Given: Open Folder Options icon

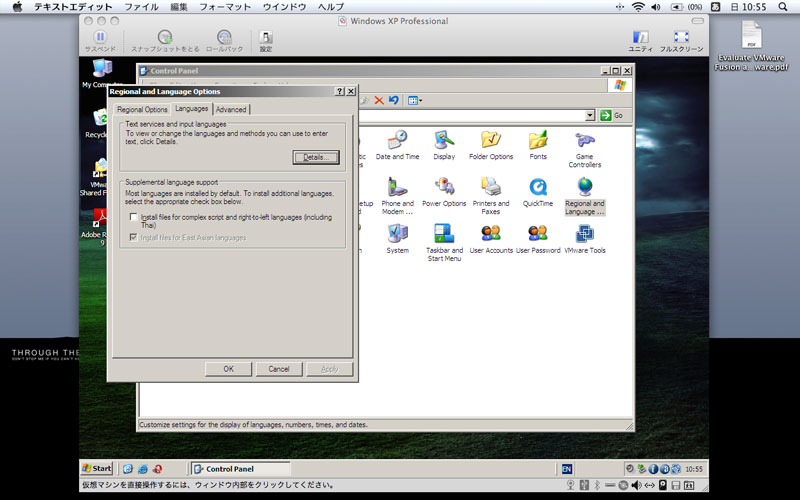Looking at the screenshot, I should tap(491, 145).
